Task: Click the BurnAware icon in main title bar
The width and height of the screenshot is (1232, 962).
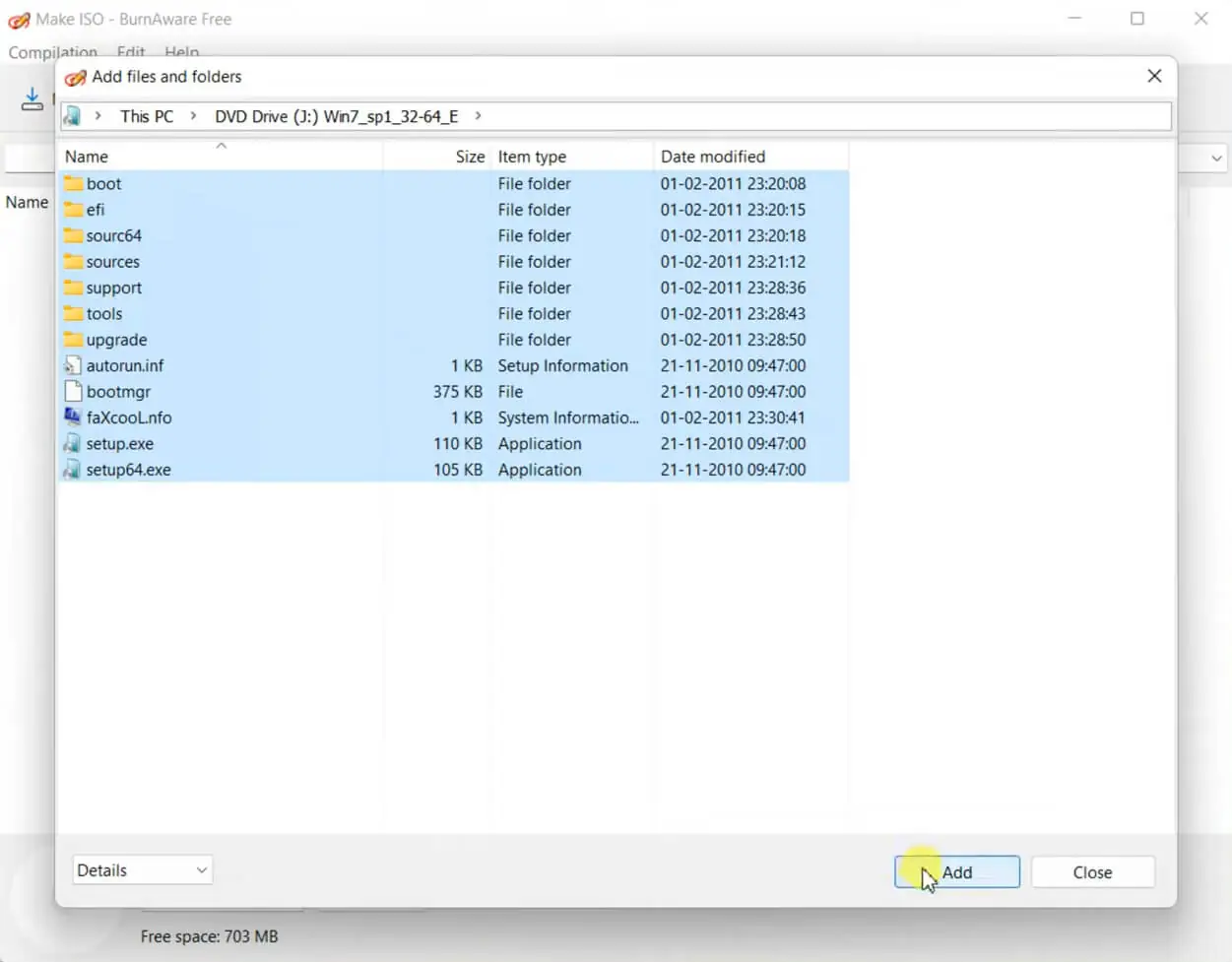Action: [x=19, y=20]
